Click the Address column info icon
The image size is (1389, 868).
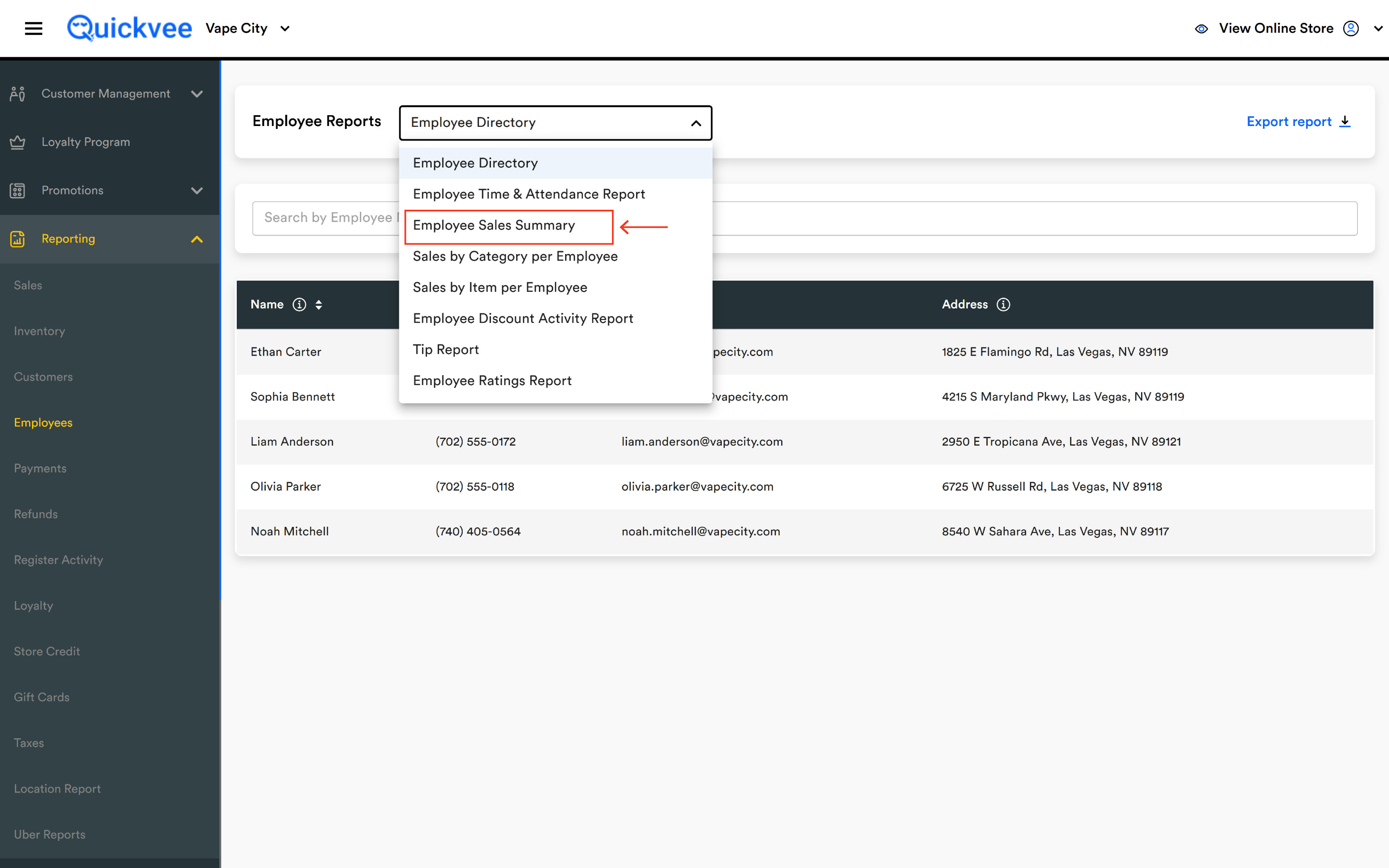click(x=1003, y=304)
